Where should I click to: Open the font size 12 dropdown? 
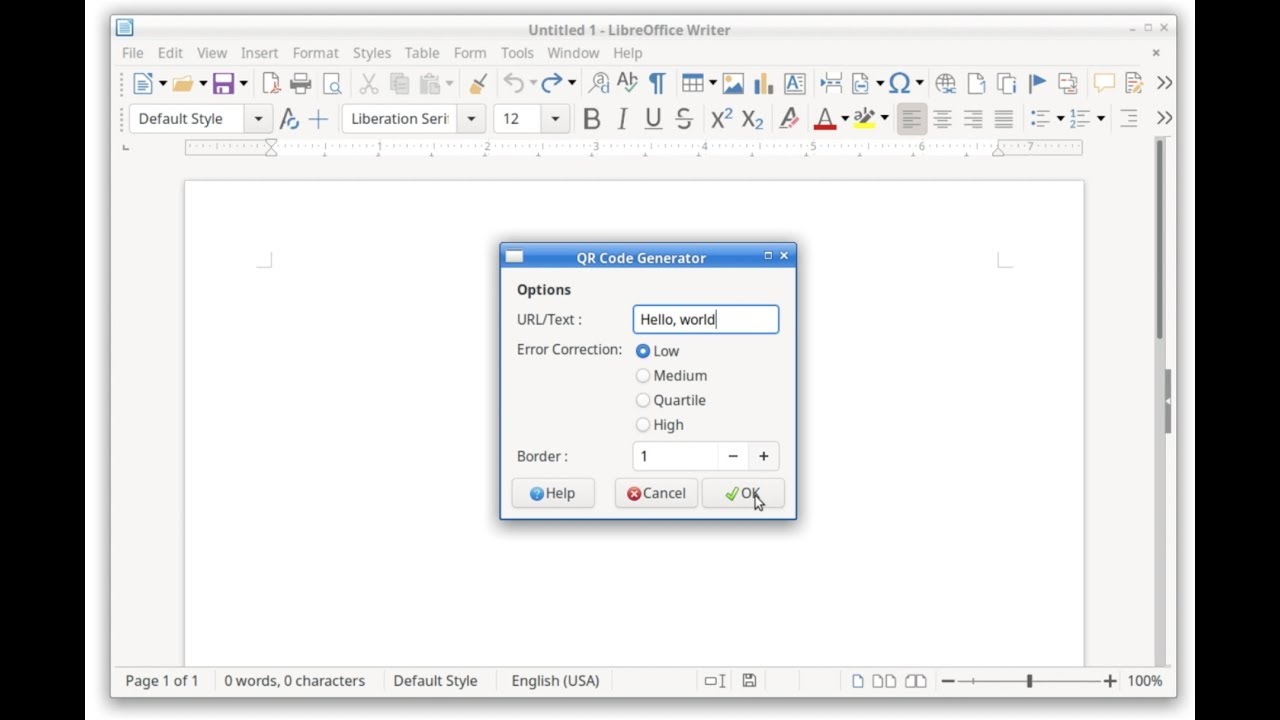click(x=556, y=119)
